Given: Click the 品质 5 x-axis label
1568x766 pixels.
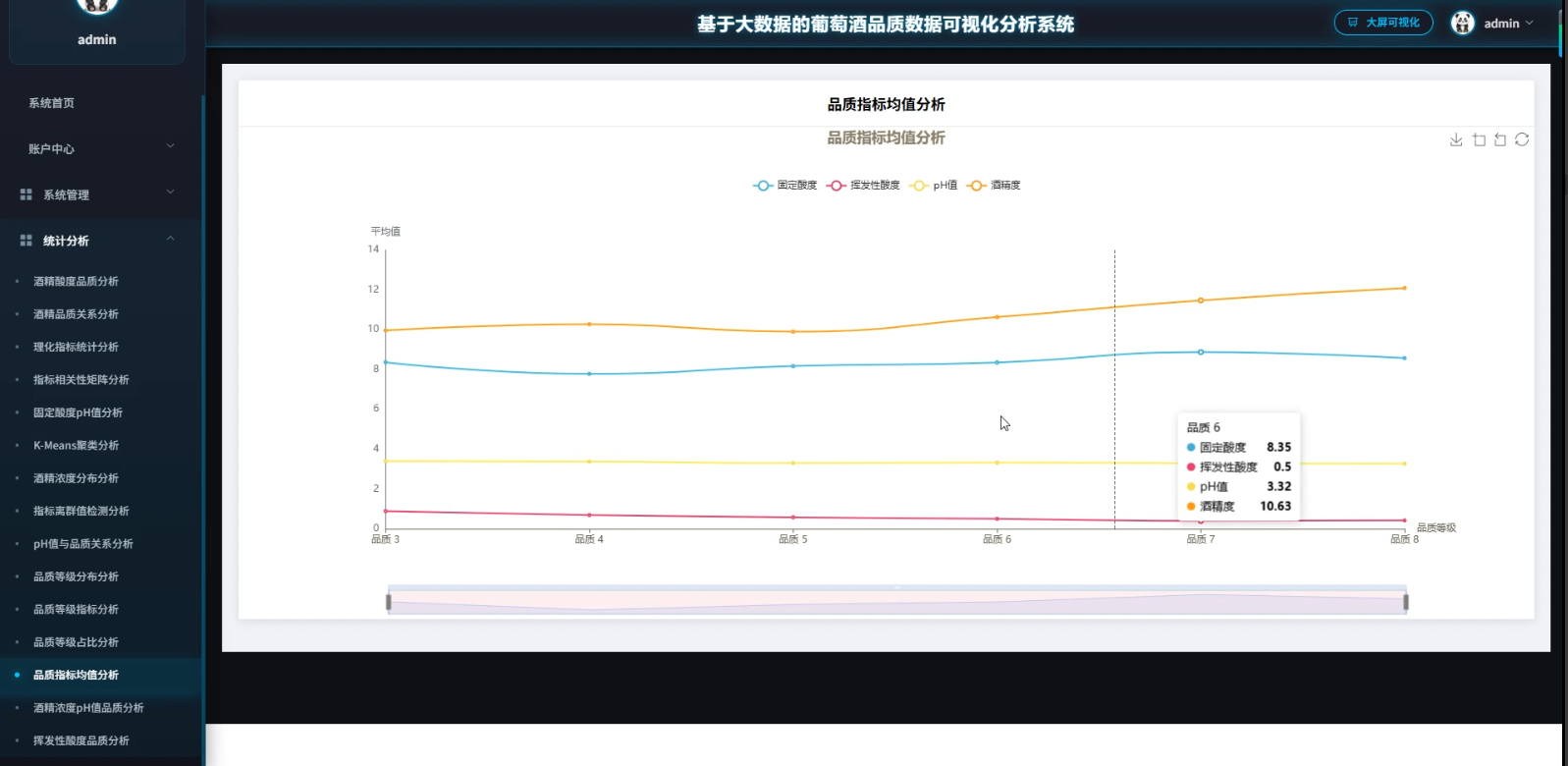Looking at the screenshot, I should [793, 539].
